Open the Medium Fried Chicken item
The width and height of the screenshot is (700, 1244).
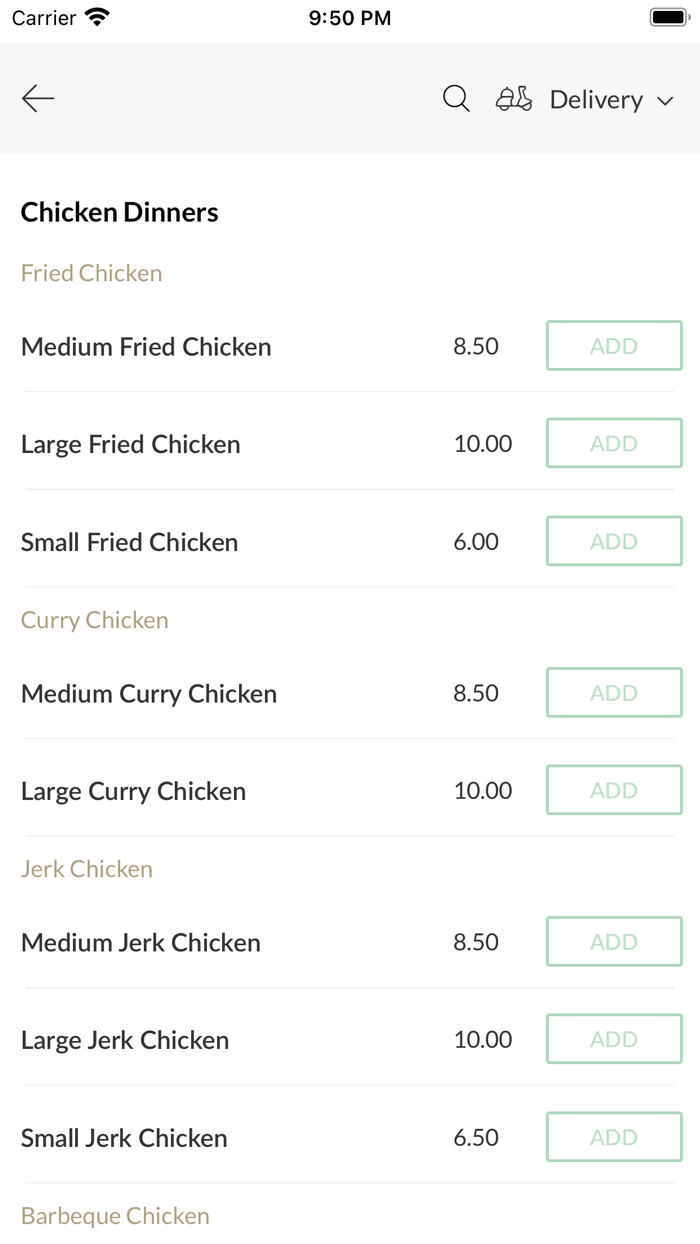coord(146,347)
